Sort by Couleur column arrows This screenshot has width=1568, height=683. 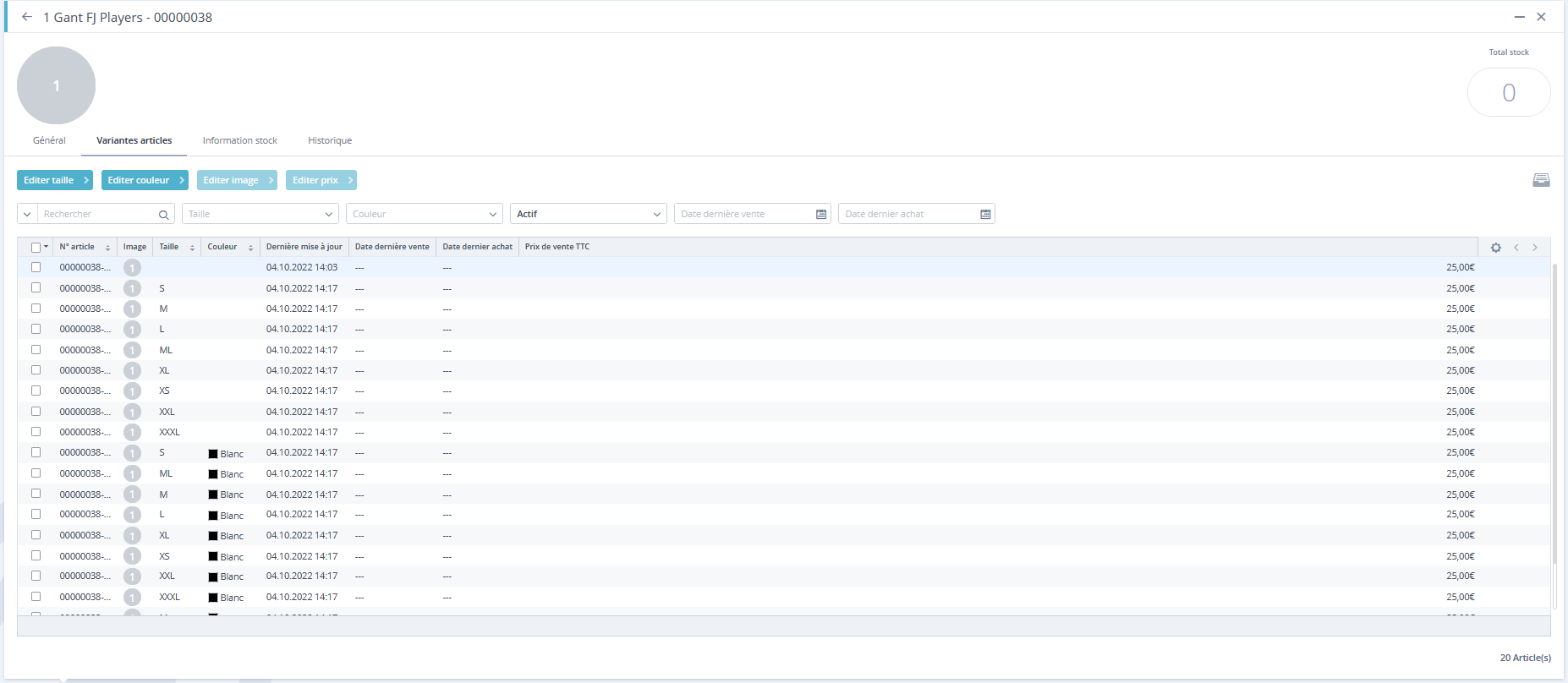251,248
